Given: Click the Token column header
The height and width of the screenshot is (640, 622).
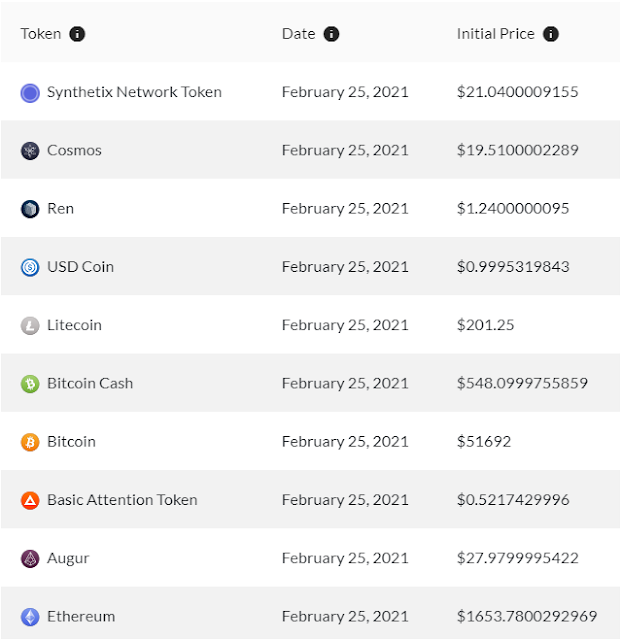Looking at the screenshot, I should [x=41, y=34].
